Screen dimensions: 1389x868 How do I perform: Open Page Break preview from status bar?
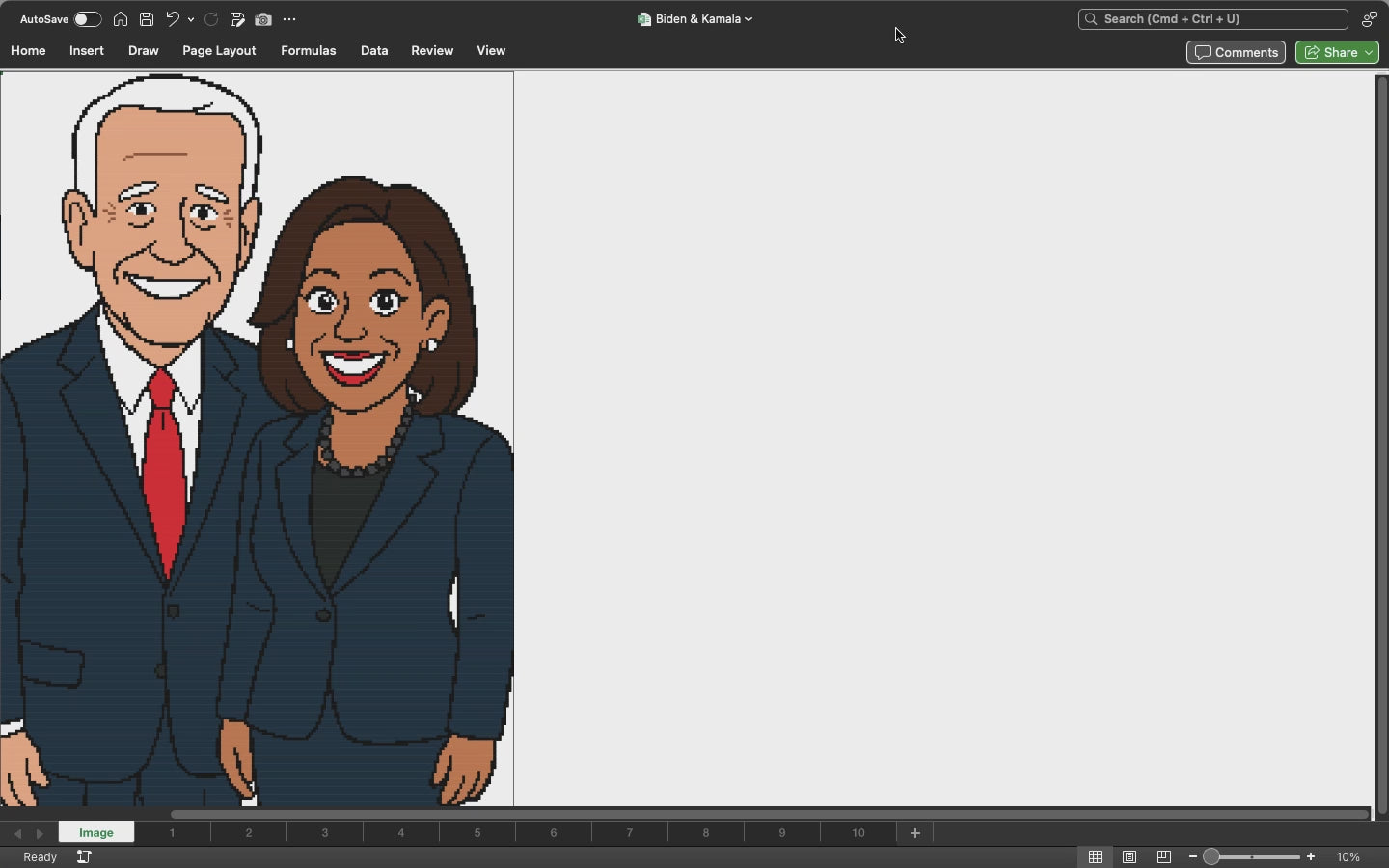[x=1162, y=856]
